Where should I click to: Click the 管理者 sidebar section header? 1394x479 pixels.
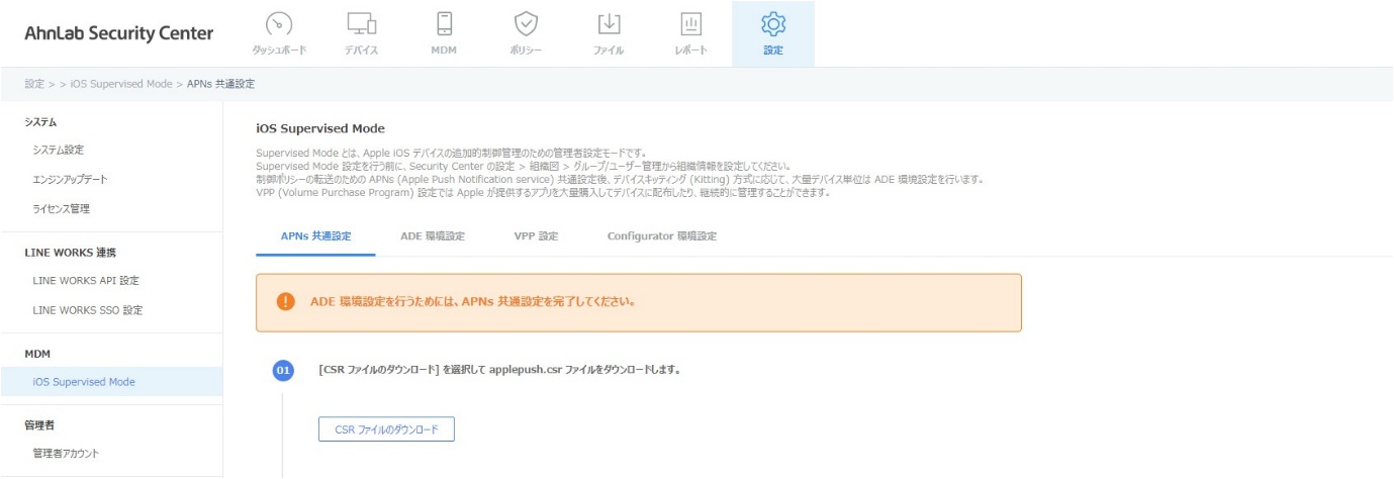tap(39, 425)
